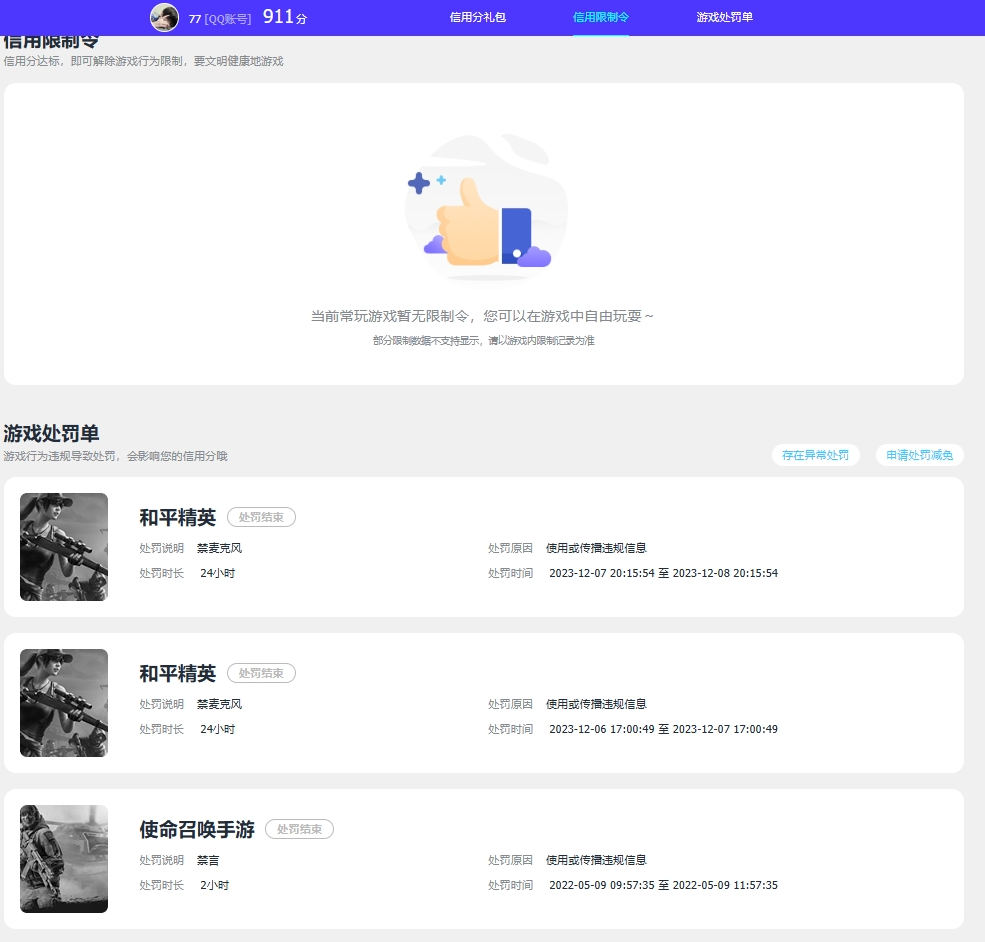
Task: Click the 911分 credit score
Action: click(285, 17)
